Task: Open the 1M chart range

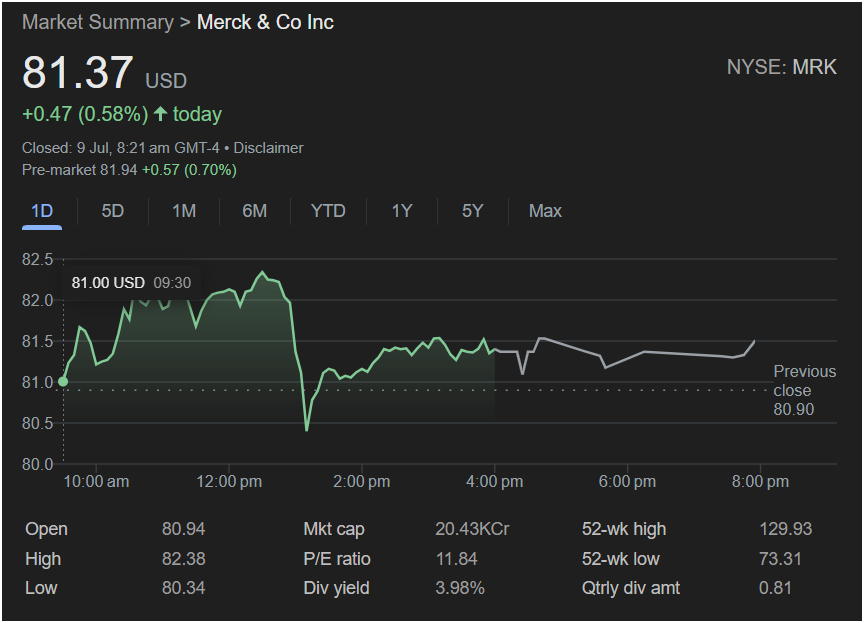Action: (x=183, y=211)
